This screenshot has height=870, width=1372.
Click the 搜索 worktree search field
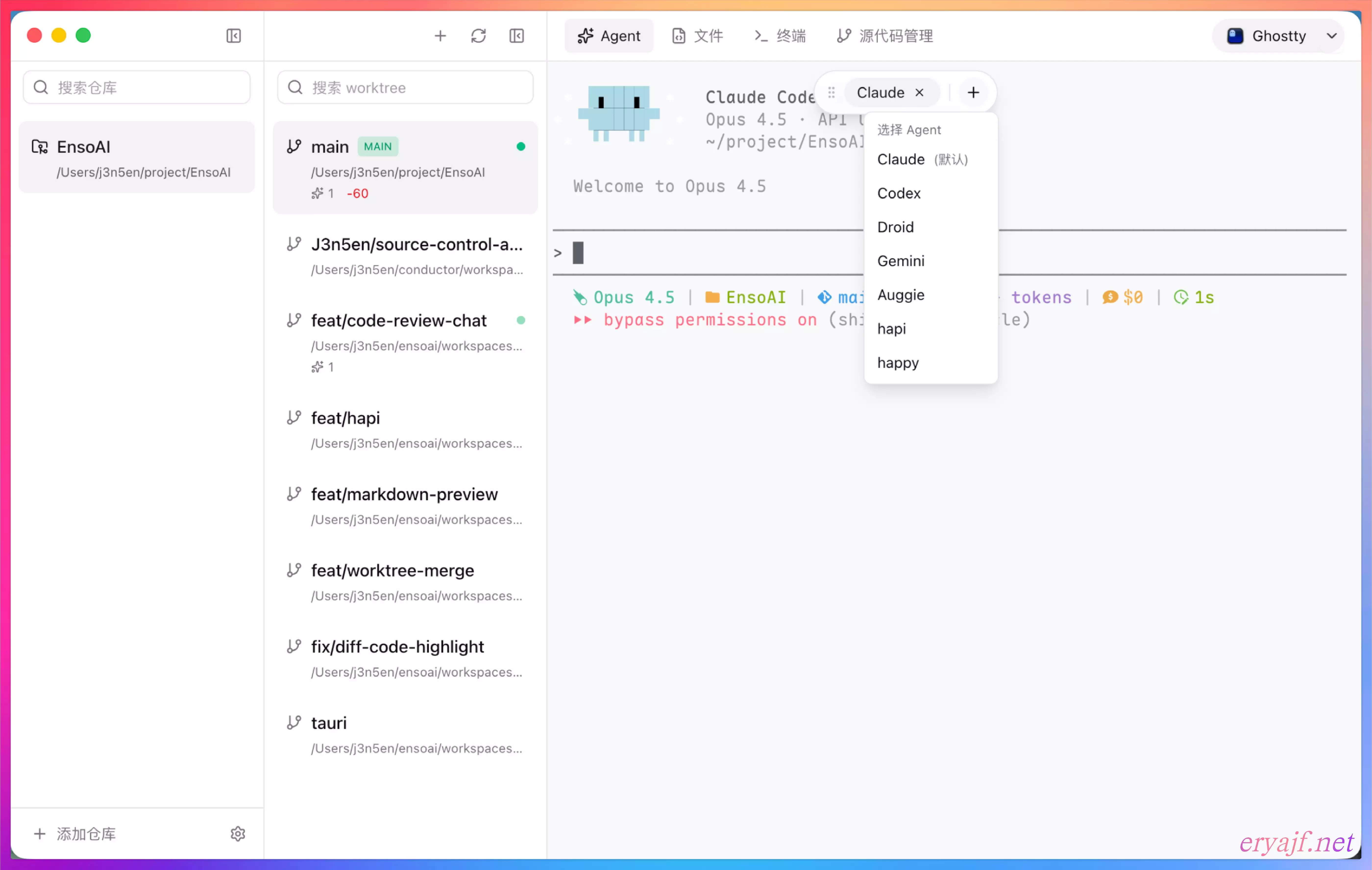(x=405, y=87)
